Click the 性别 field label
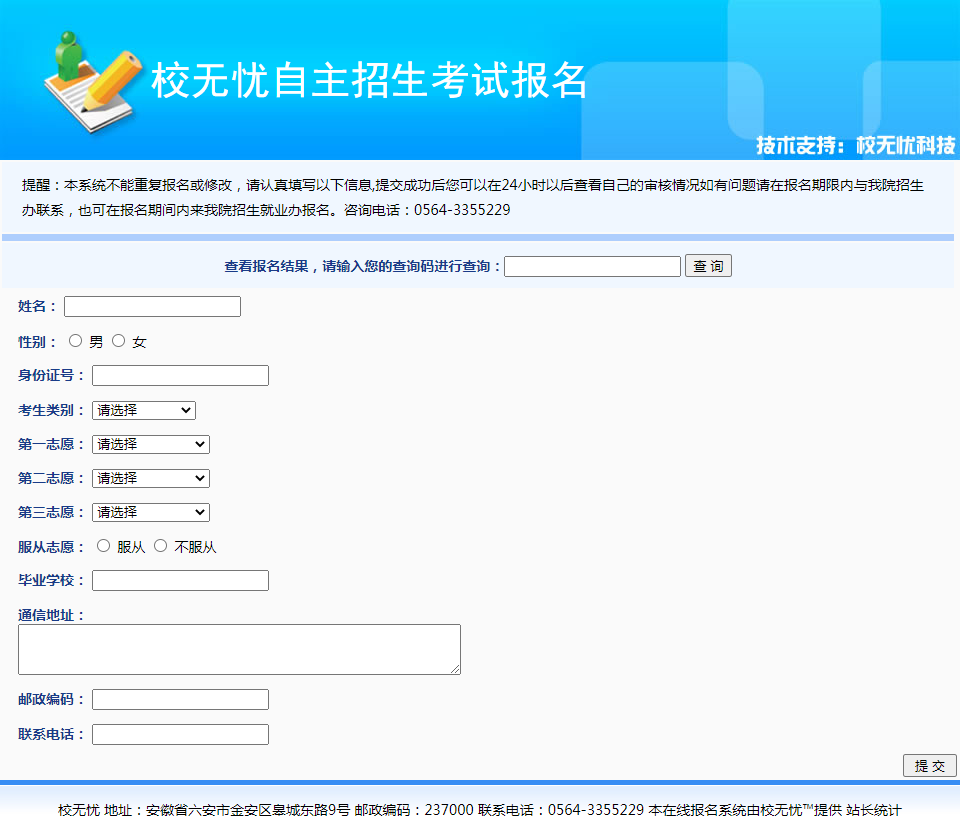 (x=37, y=342)
